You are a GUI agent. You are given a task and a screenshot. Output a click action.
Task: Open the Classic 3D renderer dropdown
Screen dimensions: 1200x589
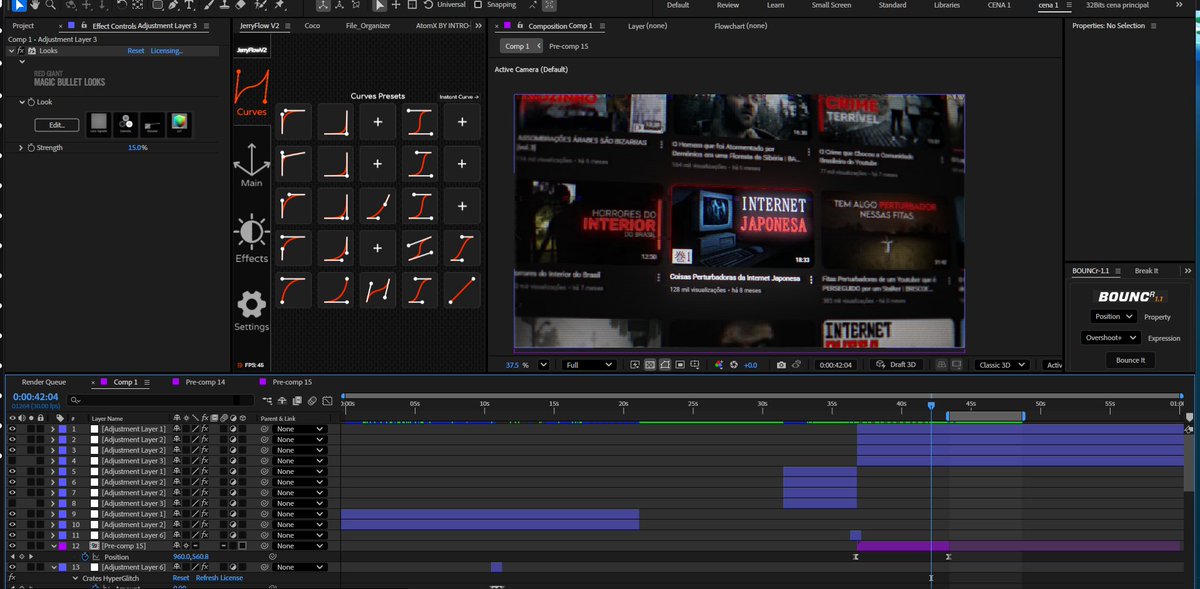pos(1003,365)
